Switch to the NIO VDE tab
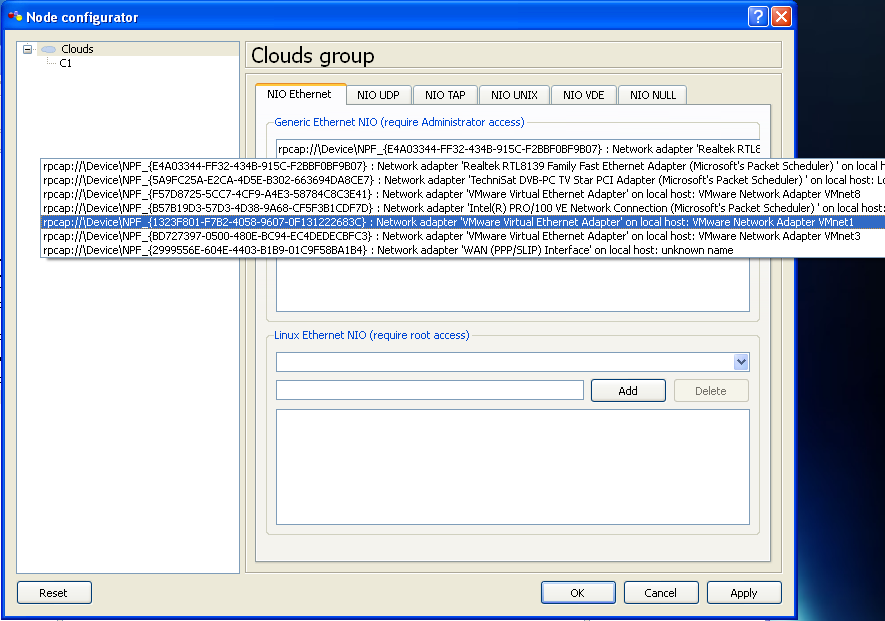Screen dimensions: 885x621 point(584,95)
